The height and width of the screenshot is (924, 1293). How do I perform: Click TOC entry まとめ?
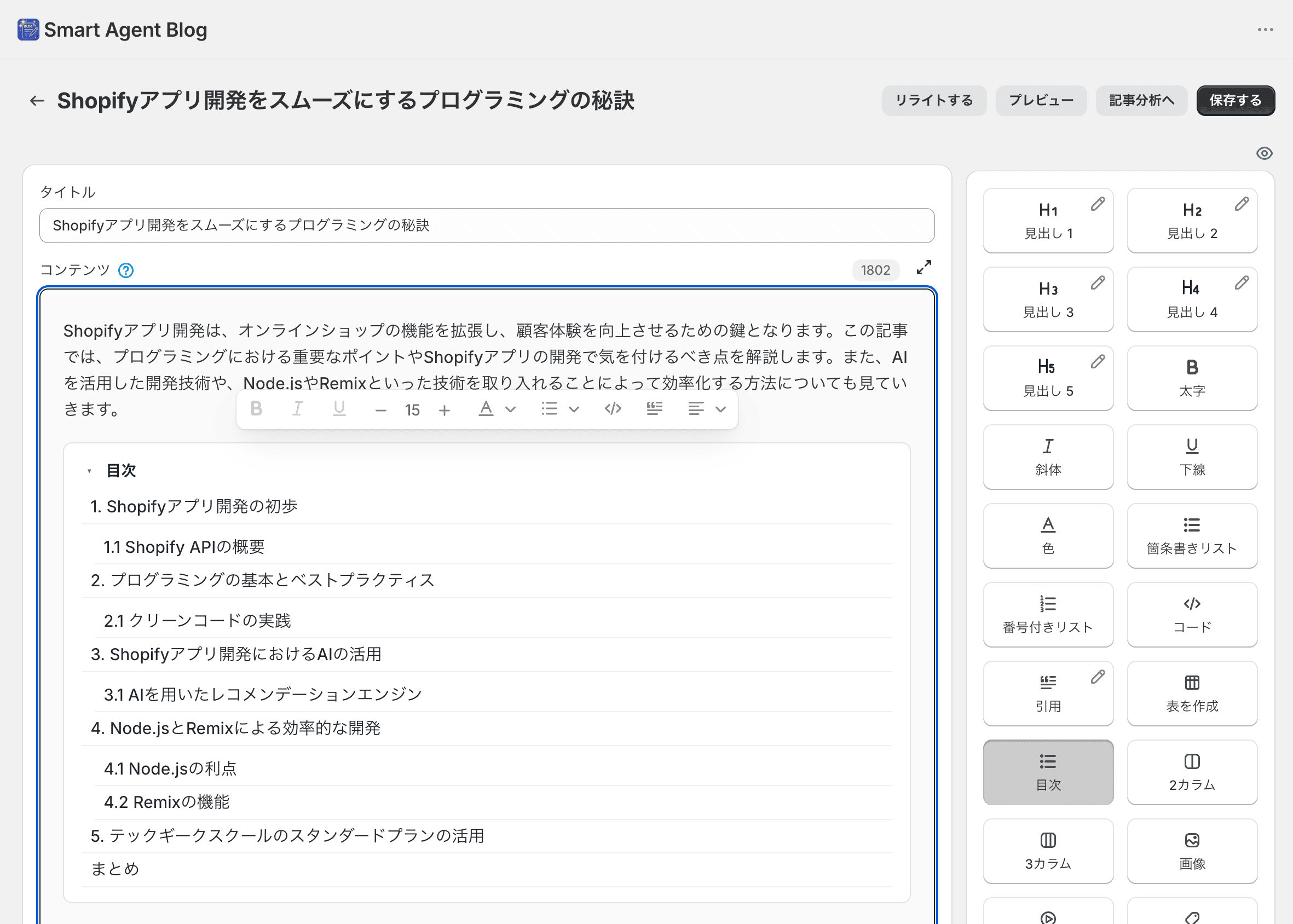tap(115, 869)
